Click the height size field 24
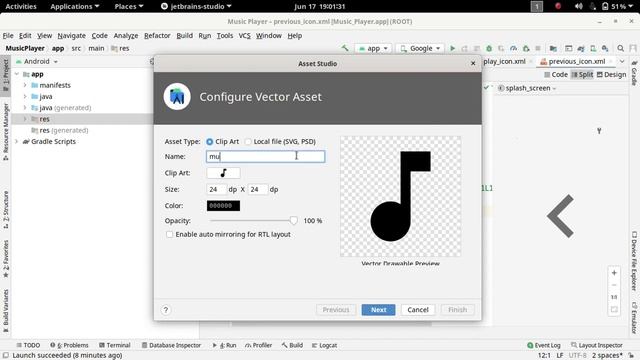Screen dimensions: 640x360 pyautogui.click(x=258, y=189)
